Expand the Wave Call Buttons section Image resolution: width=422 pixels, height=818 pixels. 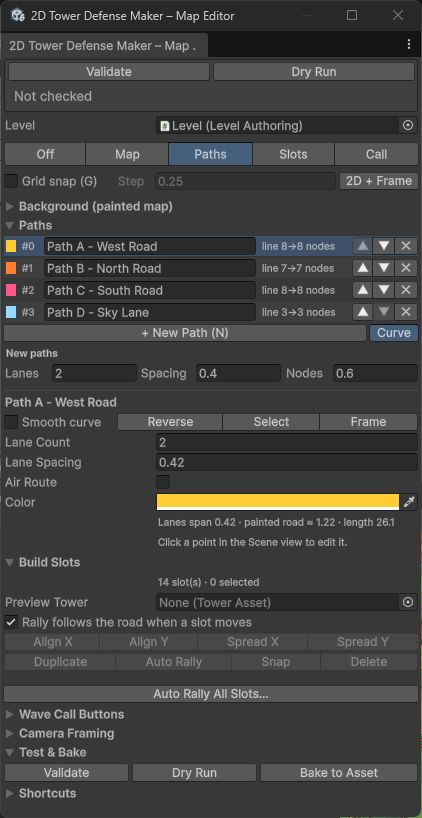(10, 714)
